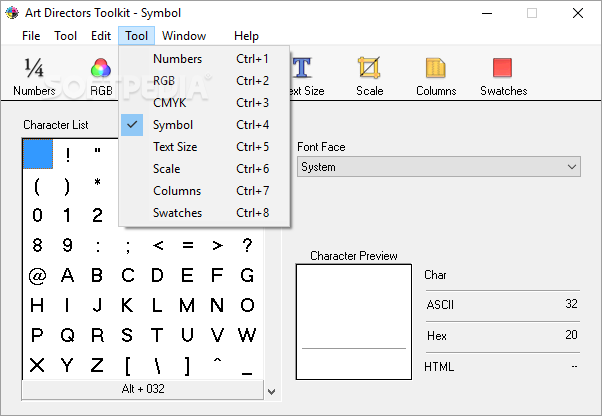Choose Numbers Ctrl+1 in the dropdown menu
This screenshot has height=416, width=602.
[204, 59]
